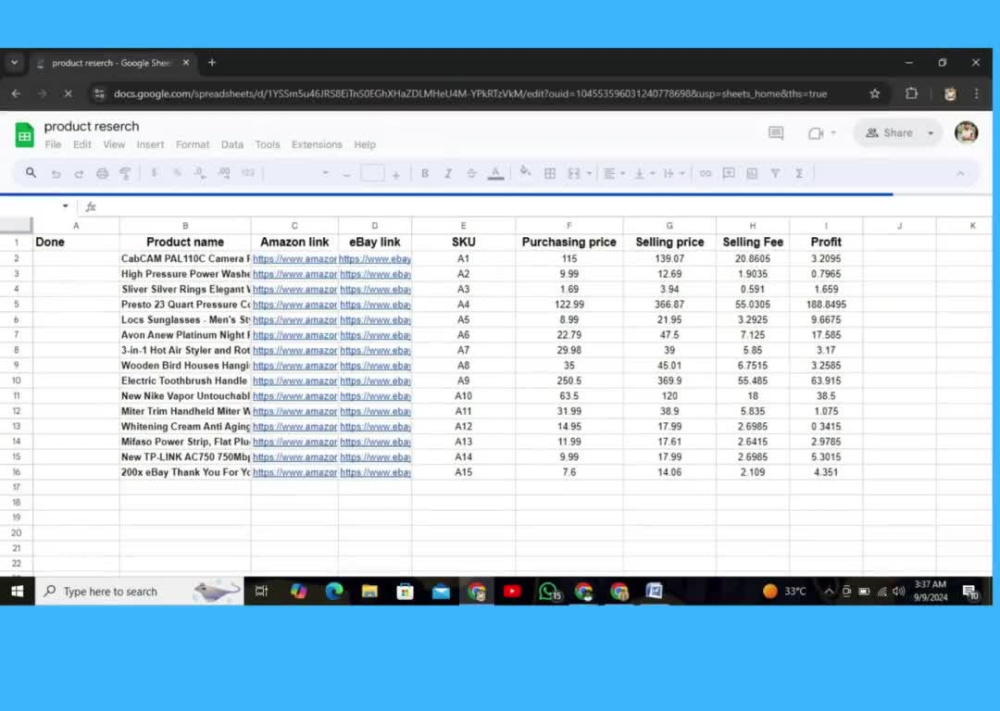
Task: Click the Windows Start button
Action: pyautogui.click(x=17, y=591)
